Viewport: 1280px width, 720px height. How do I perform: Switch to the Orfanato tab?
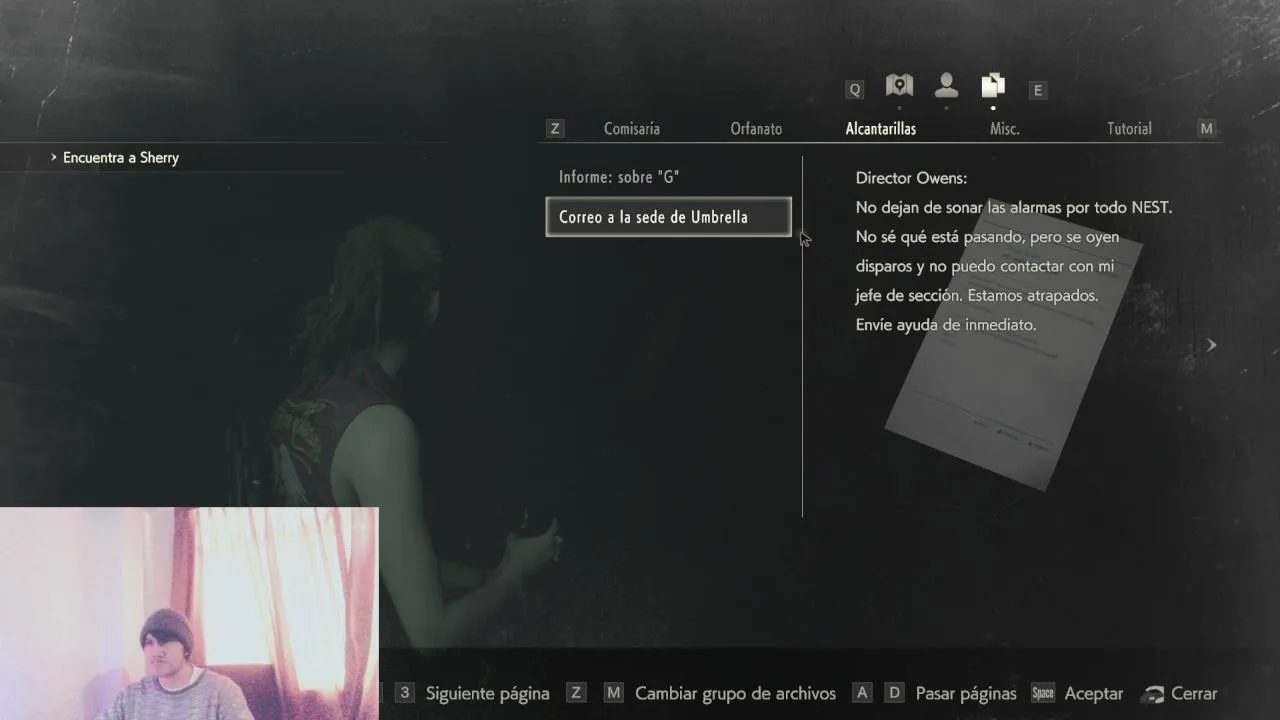pos(756,128)
